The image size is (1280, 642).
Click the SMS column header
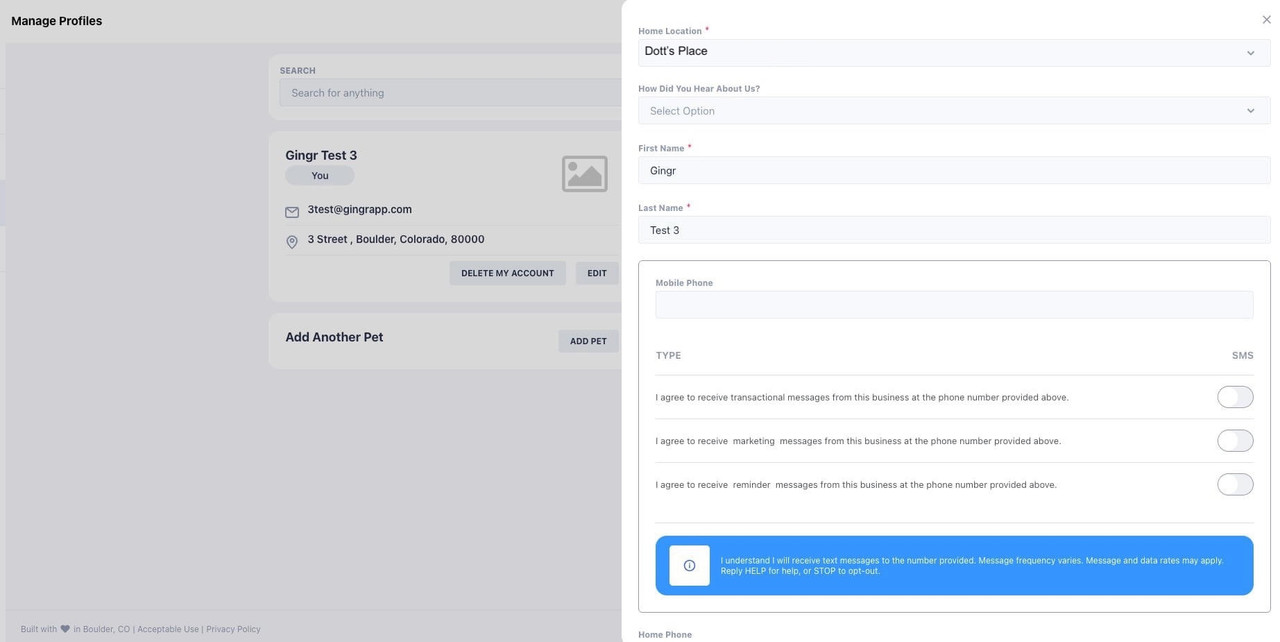pyautogui.click(x=1242, y=355)
